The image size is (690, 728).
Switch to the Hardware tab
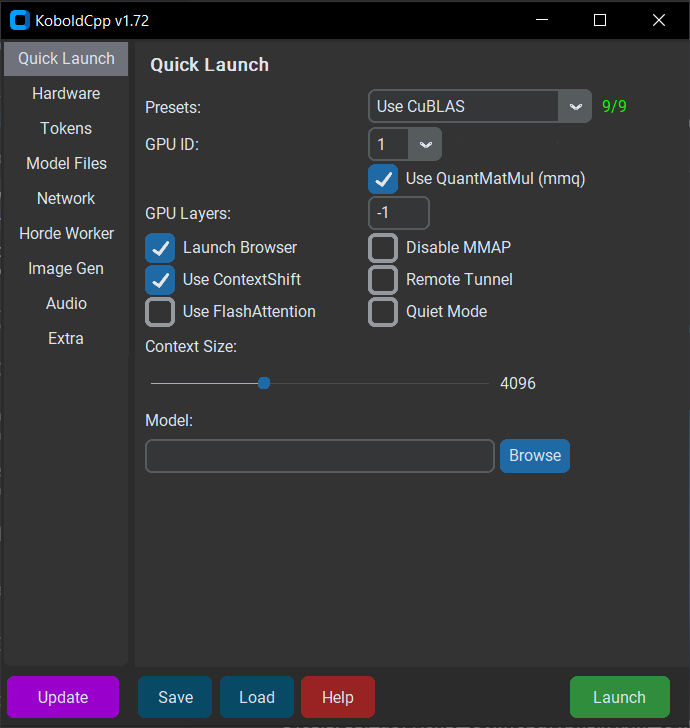click(66, 94)
